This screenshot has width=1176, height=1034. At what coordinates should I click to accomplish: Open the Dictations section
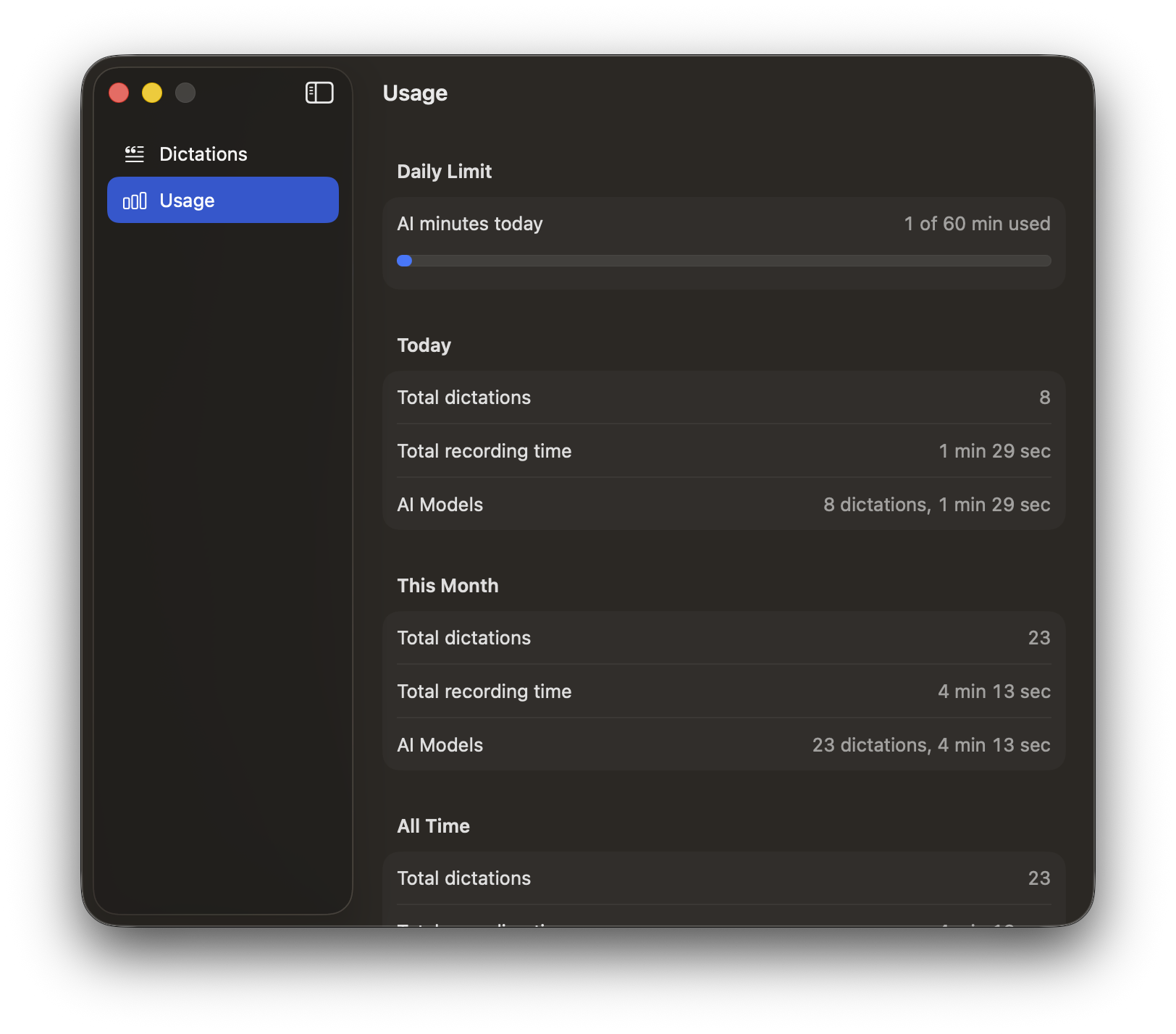203,154
